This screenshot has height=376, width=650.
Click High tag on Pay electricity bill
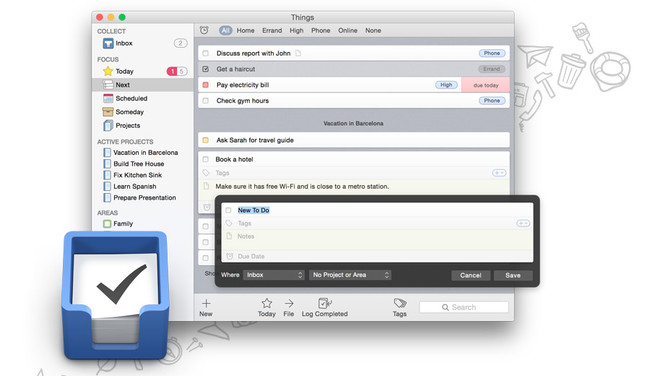(446, 85)
